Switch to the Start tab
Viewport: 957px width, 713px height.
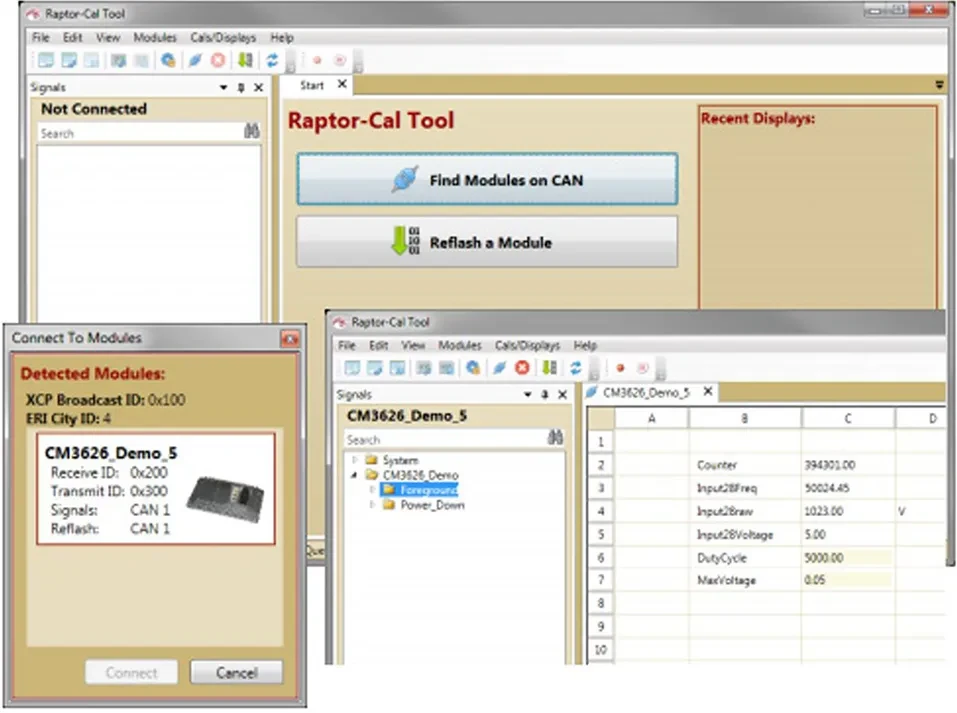(312, 86)
